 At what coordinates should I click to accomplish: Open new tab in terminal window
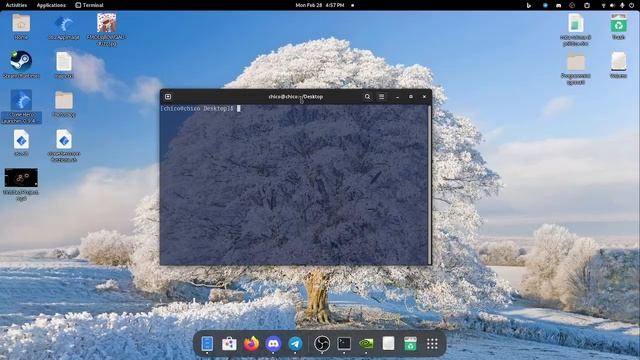coord(168,97)
